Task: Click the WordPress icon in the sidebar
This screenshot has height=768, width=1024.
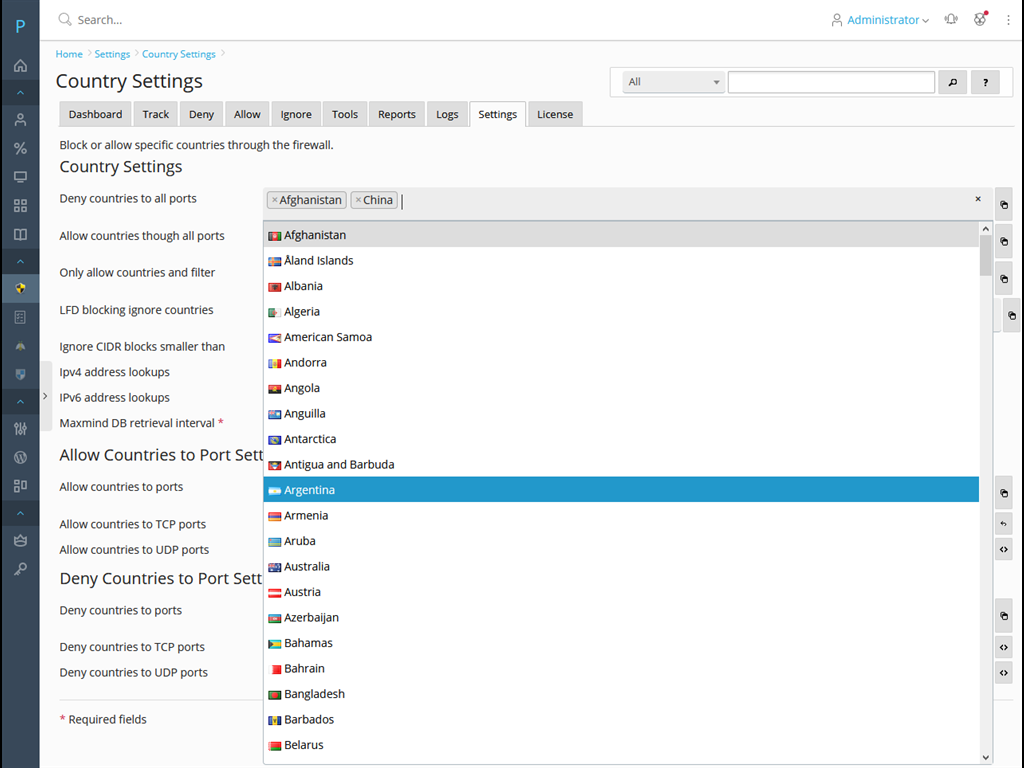Action: coord(20,457)
